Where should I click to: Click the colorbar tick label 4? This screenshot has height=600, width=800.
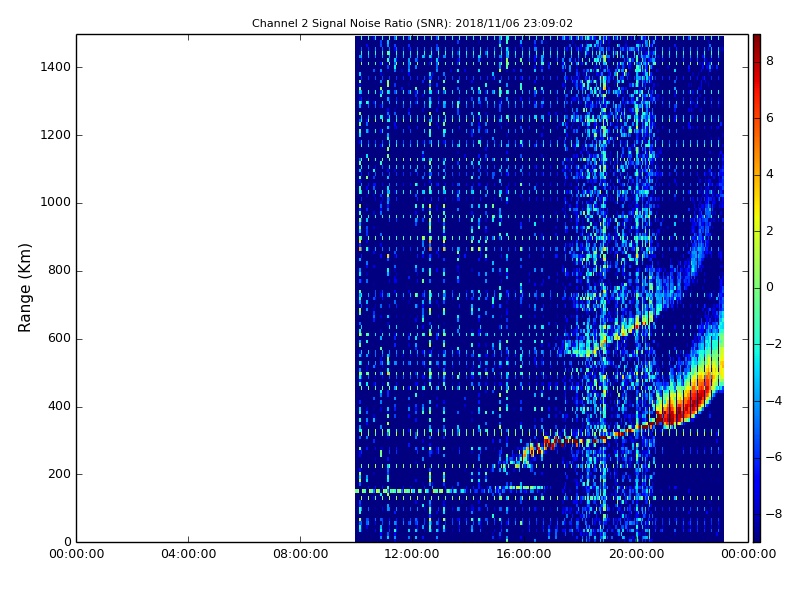point(770,174)
